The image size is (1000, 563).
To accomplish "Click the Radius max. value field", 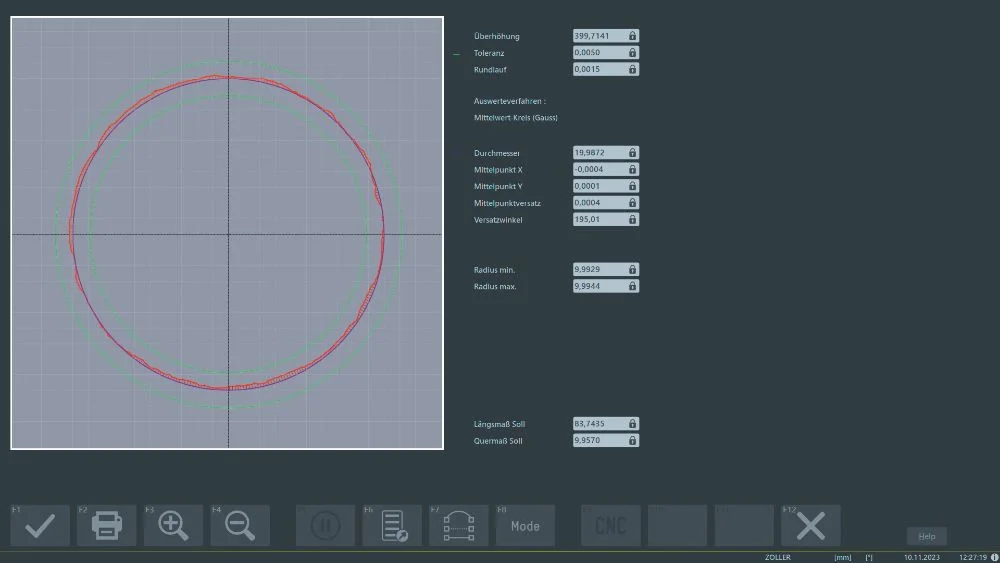I will coord(599,286).
